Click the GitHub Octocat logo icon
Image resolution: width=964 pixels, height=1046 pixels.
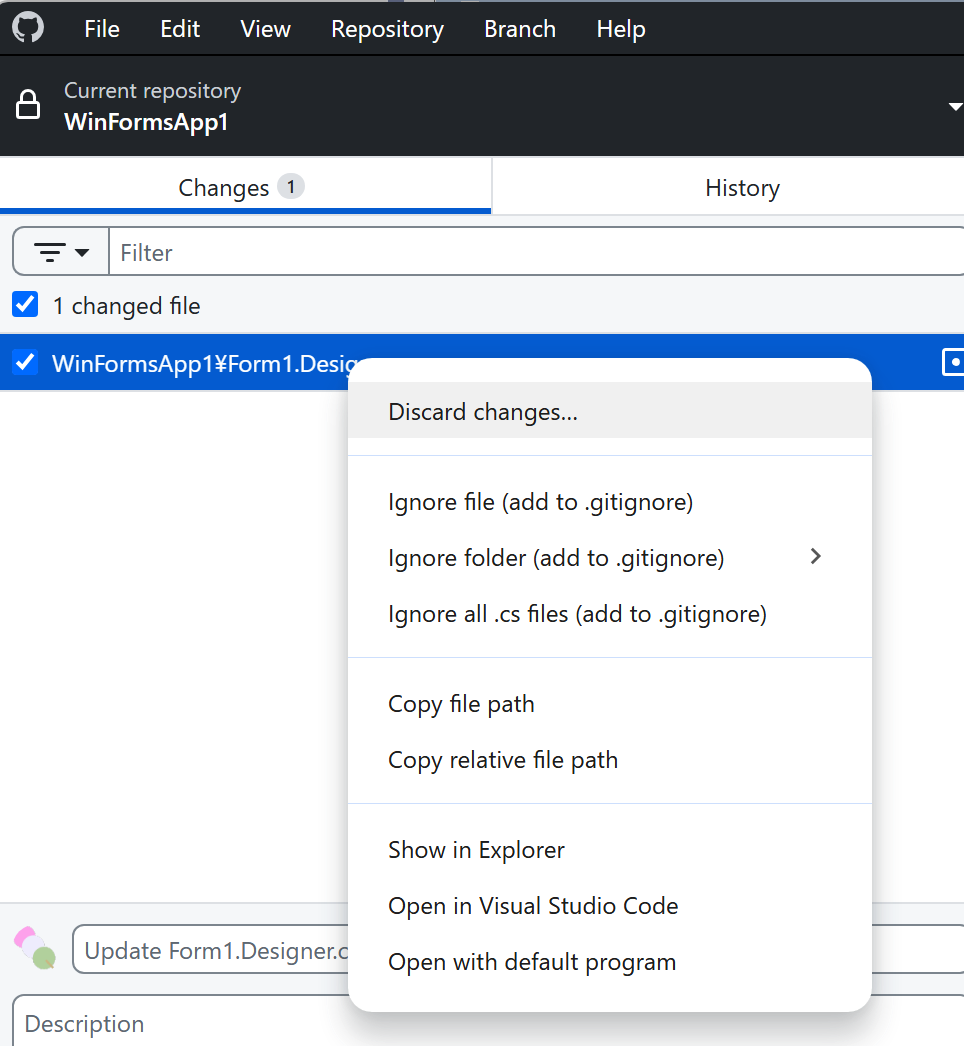tap(28, 28)
